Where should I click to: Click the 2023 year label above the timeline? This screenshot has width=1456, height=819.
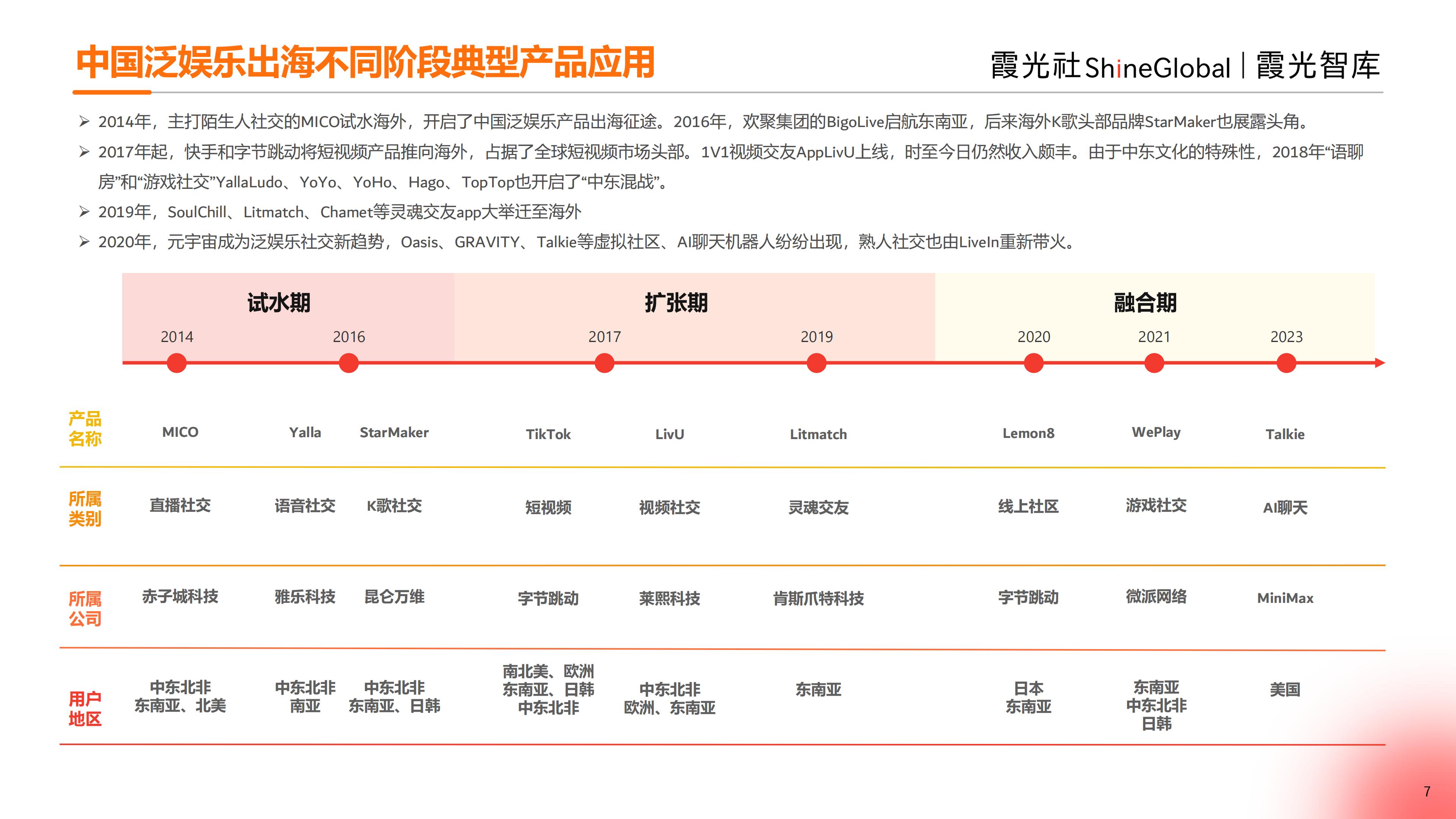tap(1287, 337)
